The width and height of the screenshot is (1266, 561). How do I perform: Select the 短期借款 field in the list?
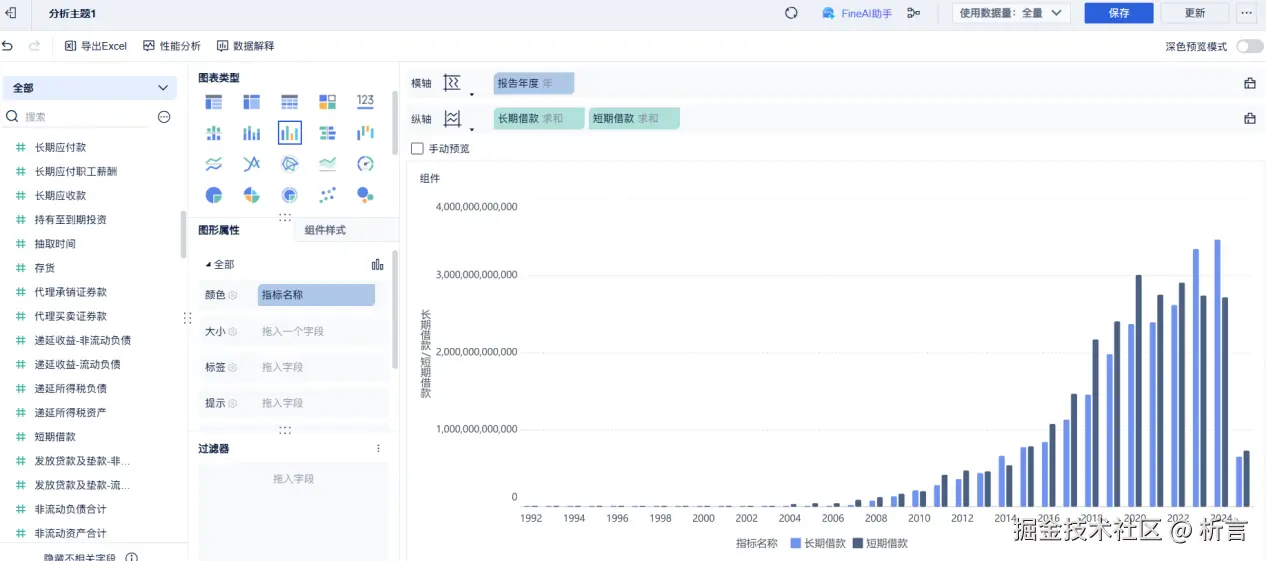click(55, 437)
